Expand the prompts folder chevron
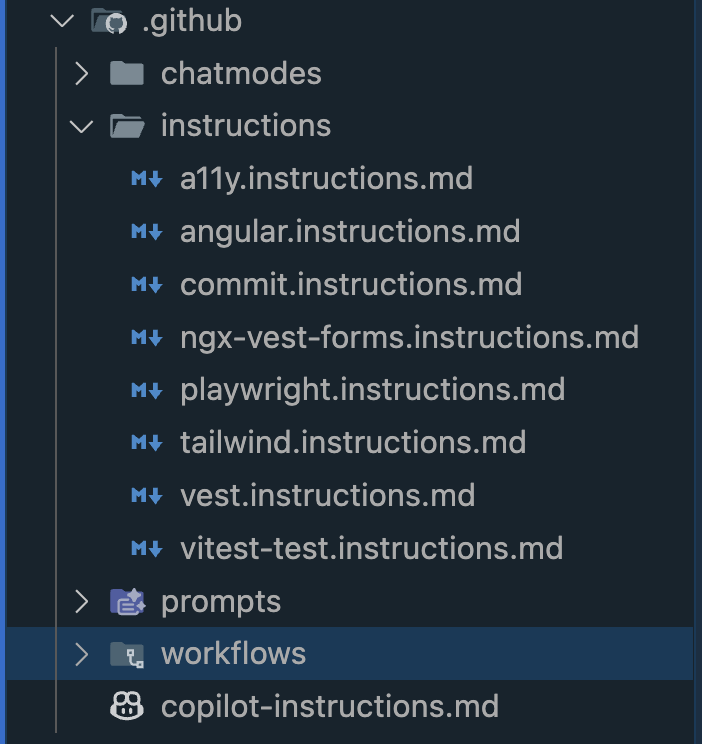The image size is (702, 744). 82,601
